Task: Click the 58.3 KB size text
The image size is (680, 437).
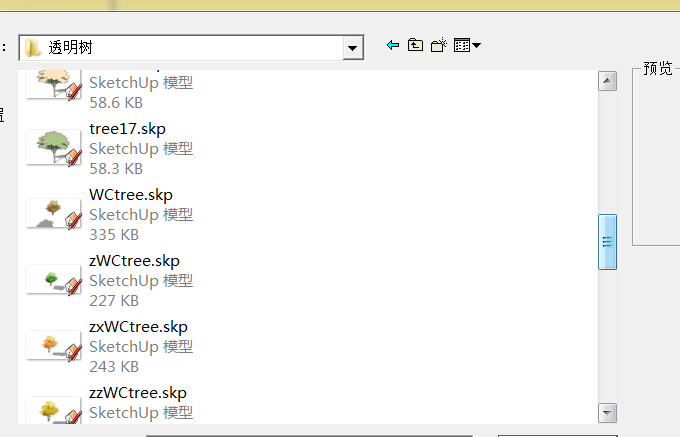Action: click(x=116, y=169)
